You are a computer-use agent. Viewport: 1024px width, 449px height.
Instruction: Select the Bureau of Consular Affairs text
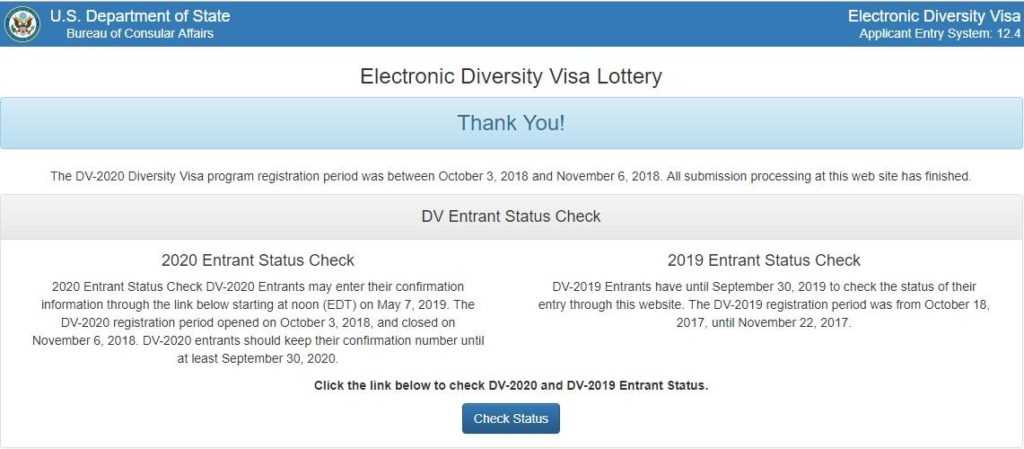pos(140,33)
